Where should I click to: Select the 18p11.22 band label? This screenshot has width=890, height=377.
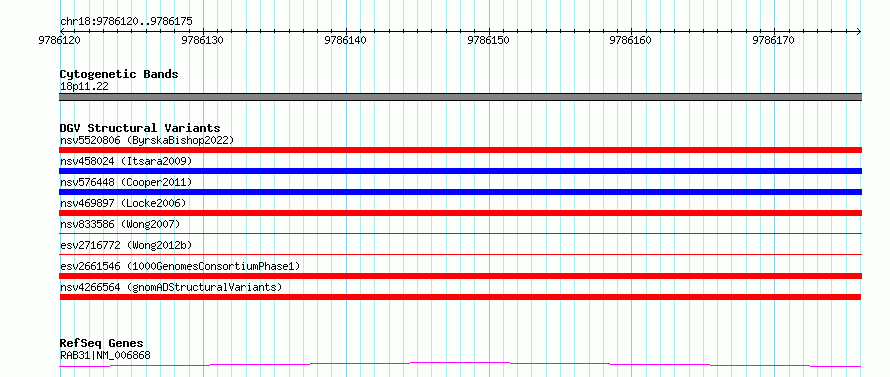click(x=84, y=87)
